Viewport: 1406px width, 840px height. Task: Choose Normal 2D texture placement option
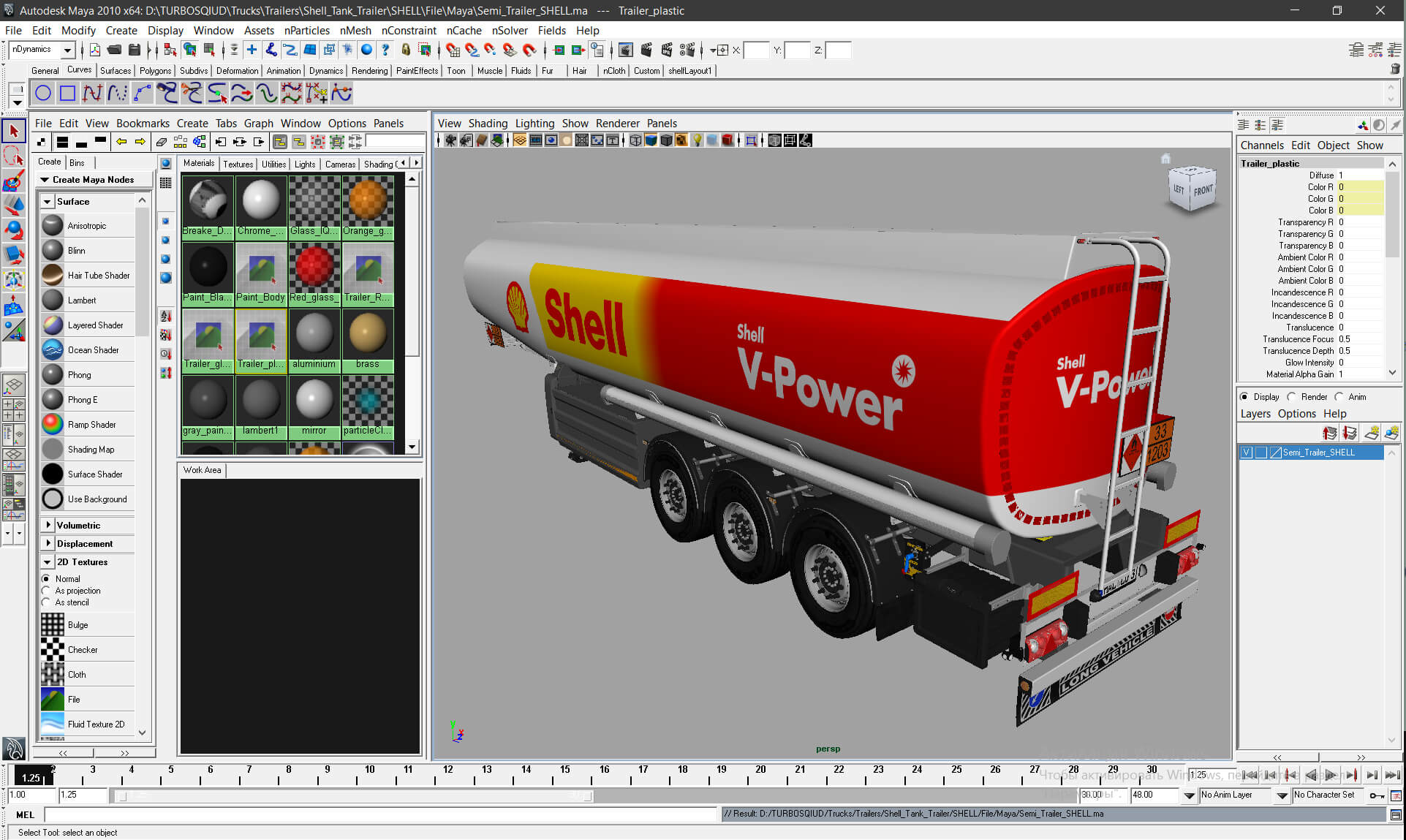pyautogui.click(x=46, y=578)
